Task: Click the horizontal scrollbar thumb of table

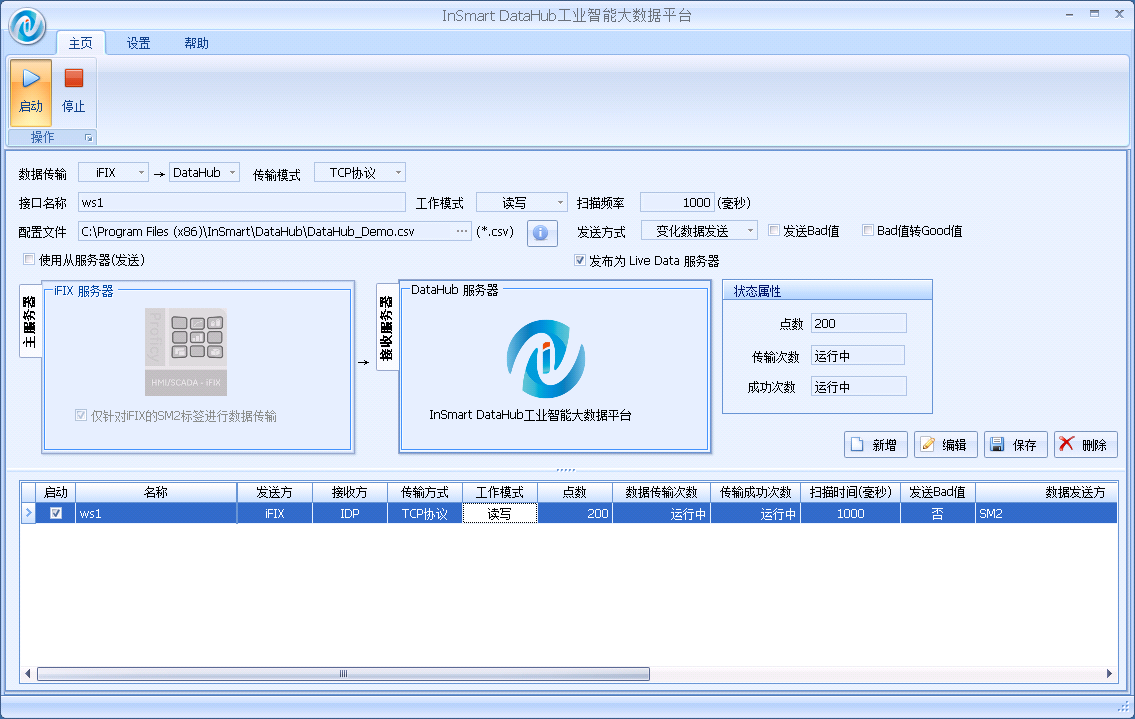Action: click(343, 673)
